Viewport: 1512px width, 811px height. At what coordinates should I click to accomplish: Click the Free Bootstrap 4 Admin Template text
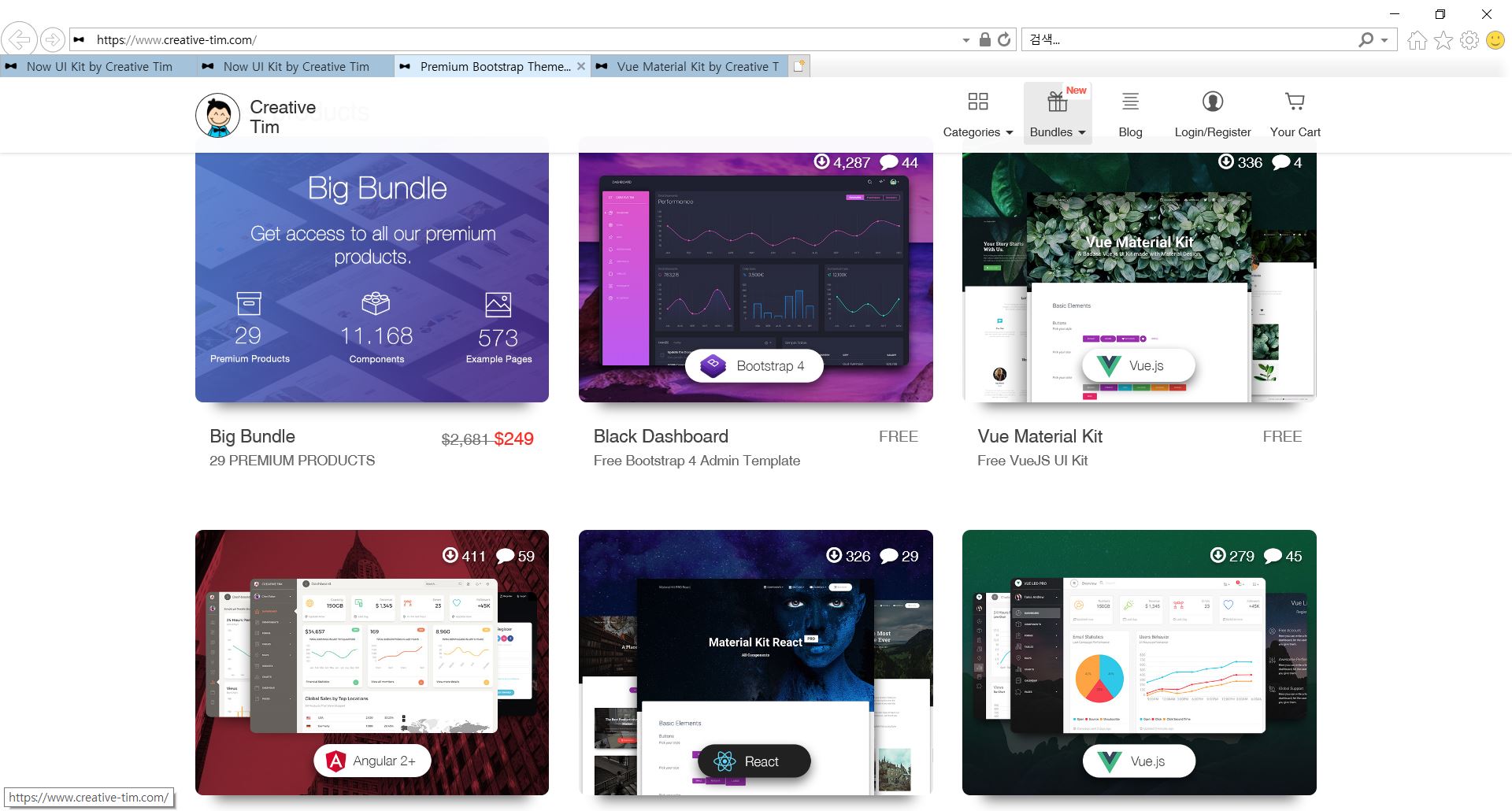tap(696, 461)
